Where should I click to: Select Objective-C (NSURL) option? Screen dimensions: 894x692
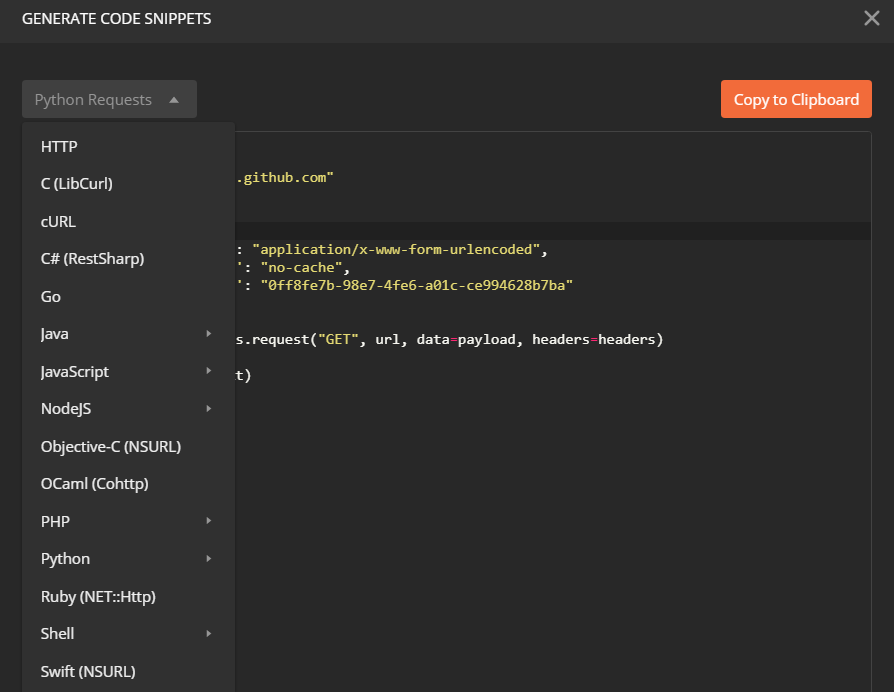click(128, 446)
